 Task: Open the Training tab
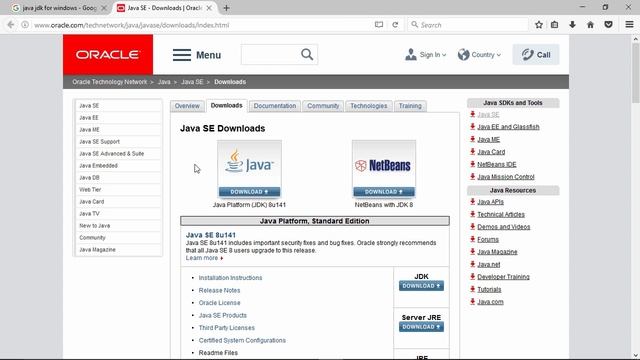tap(410, 106)
